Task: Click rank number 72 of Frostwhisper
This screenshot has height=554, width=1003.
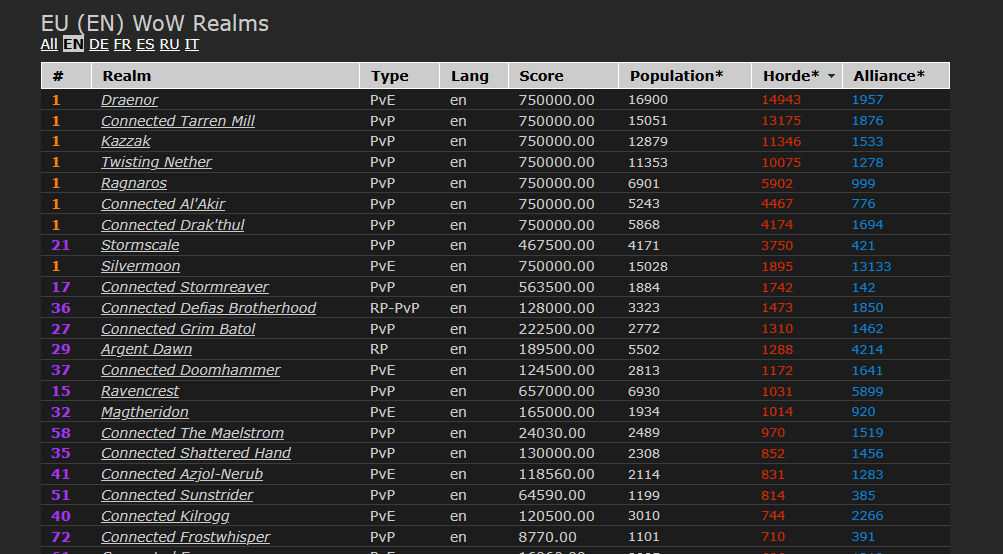Action: tap(61, 537)
